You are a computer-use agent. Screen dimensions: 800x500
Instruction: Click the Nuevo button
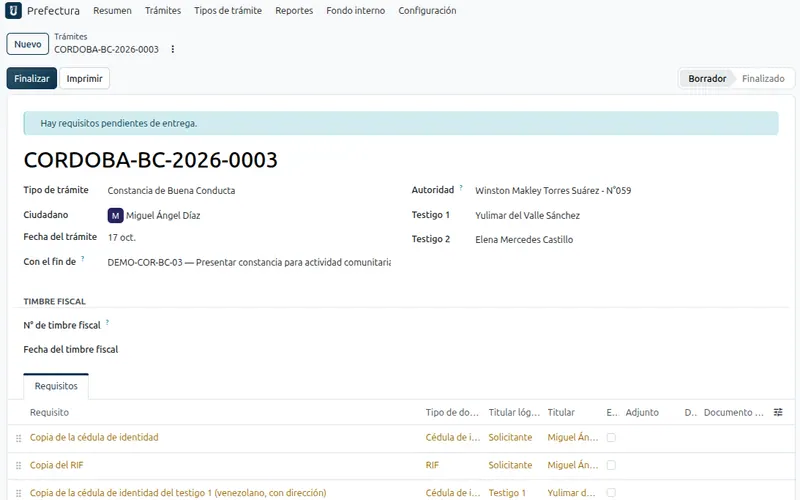pyautogui.click(x=28, y=44)
